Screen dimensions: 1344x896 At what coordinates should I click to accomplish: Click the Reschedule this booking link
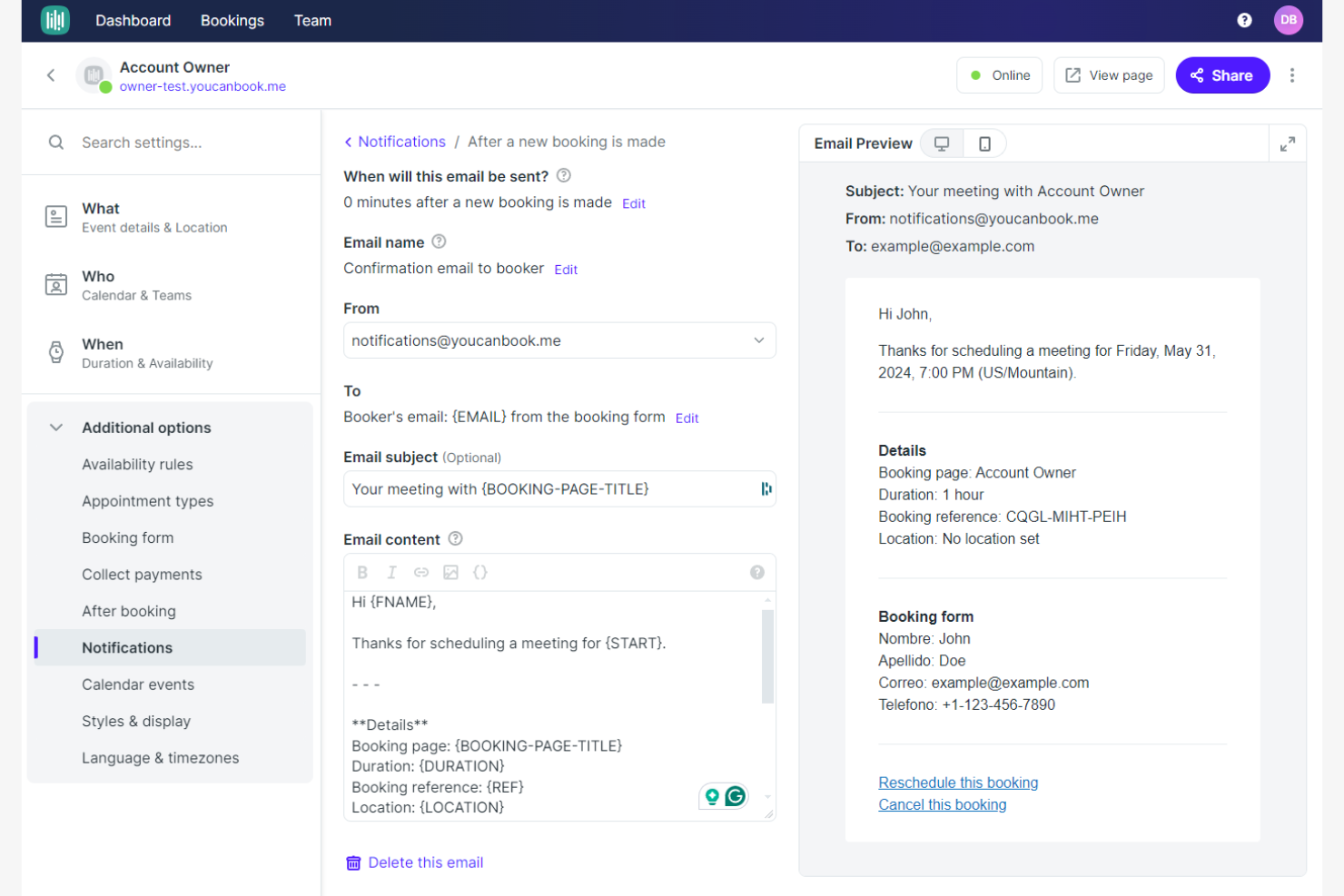click(x=958, y=782)
